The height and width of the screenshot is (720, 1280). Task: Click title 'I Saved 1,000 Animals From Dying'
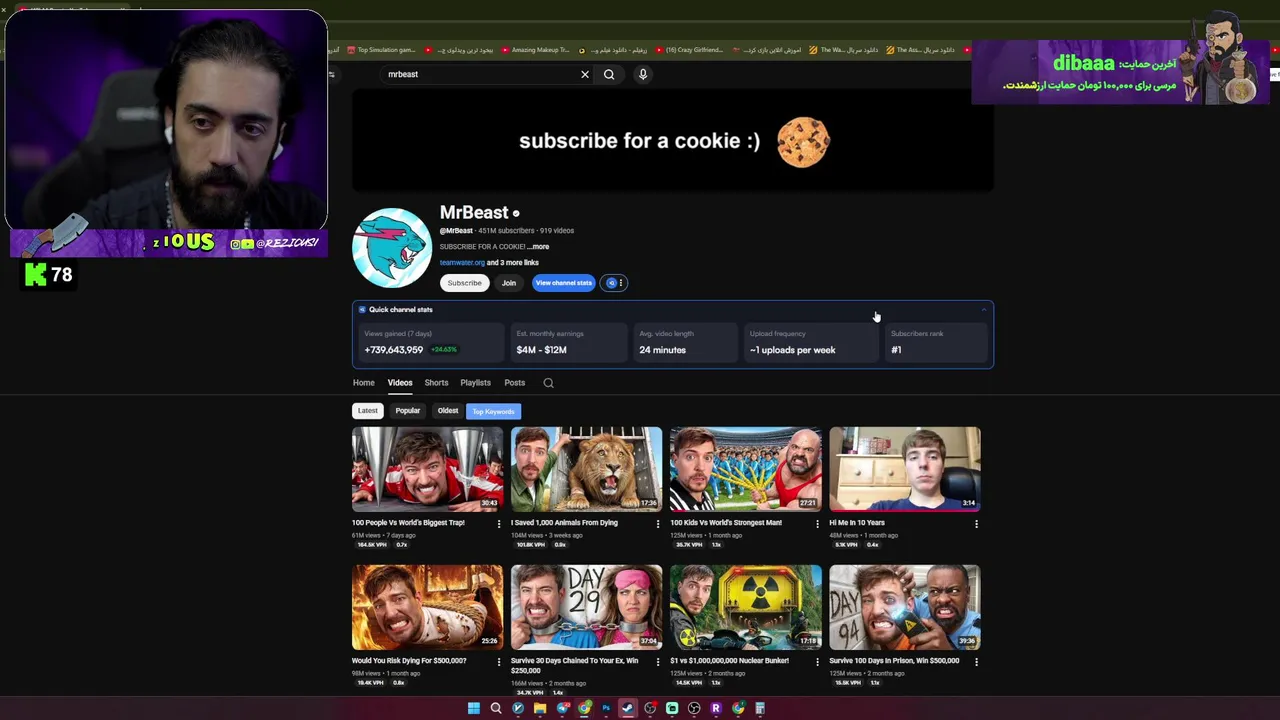tap(564, 523)
